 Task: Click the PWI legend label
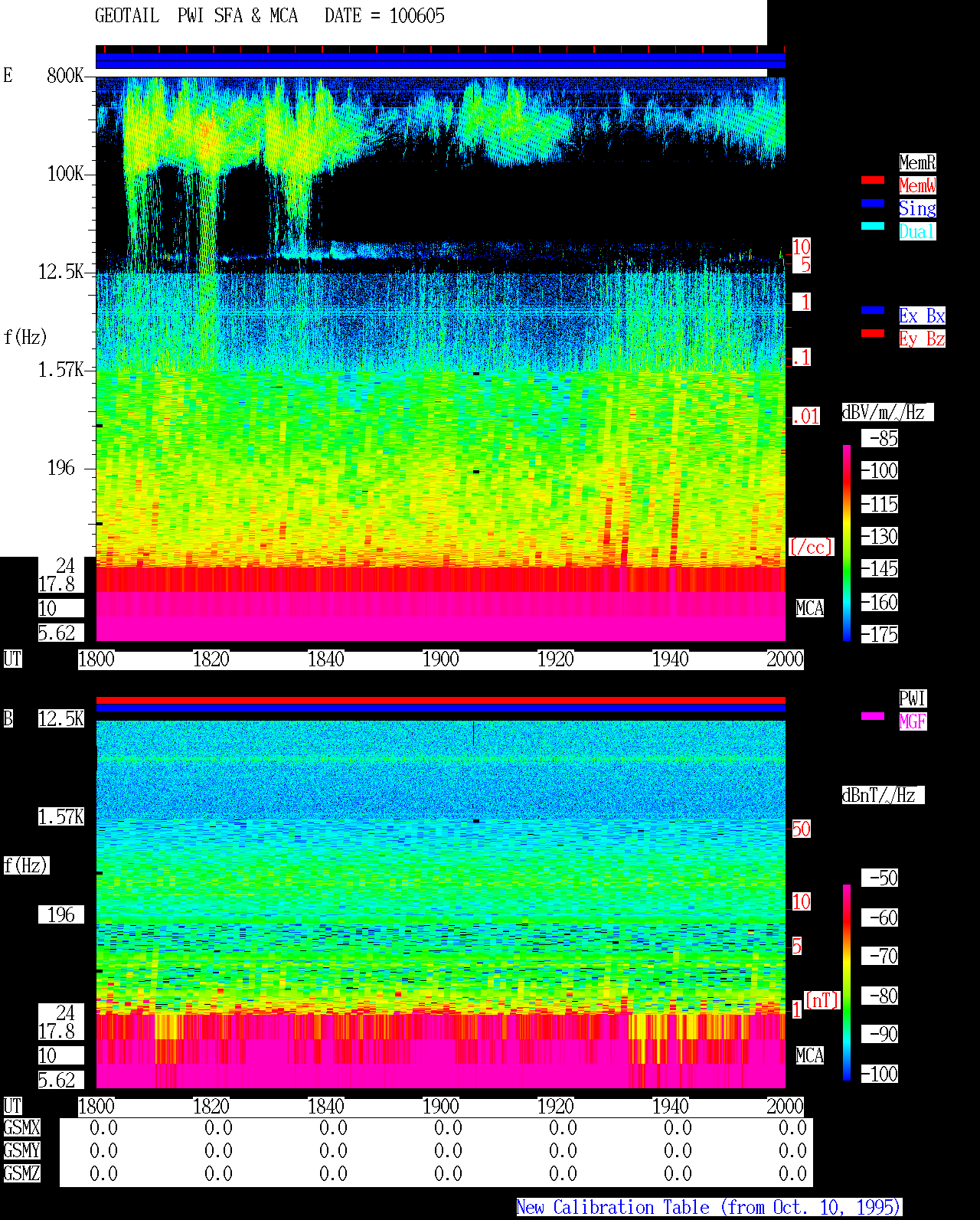pos(913,698)
